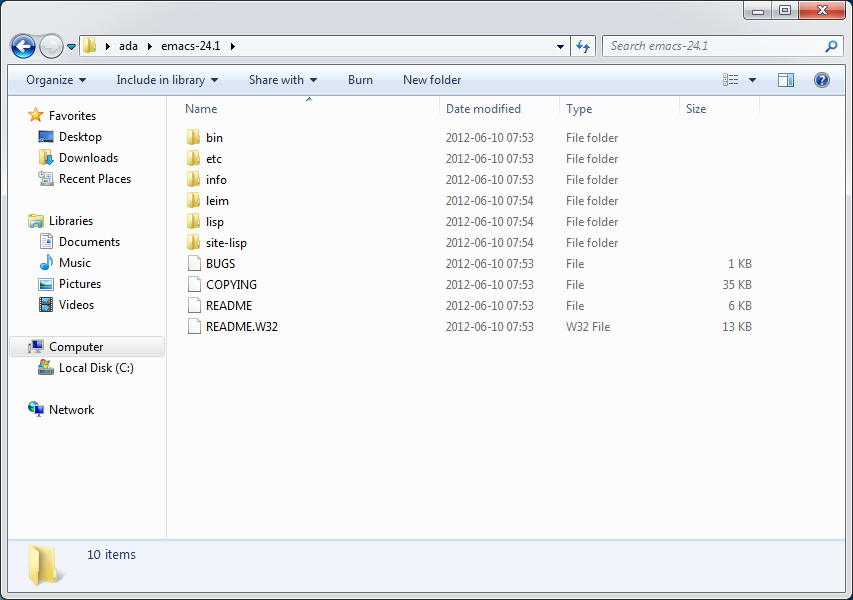Open the 'Share with' menu

(283, 80)
